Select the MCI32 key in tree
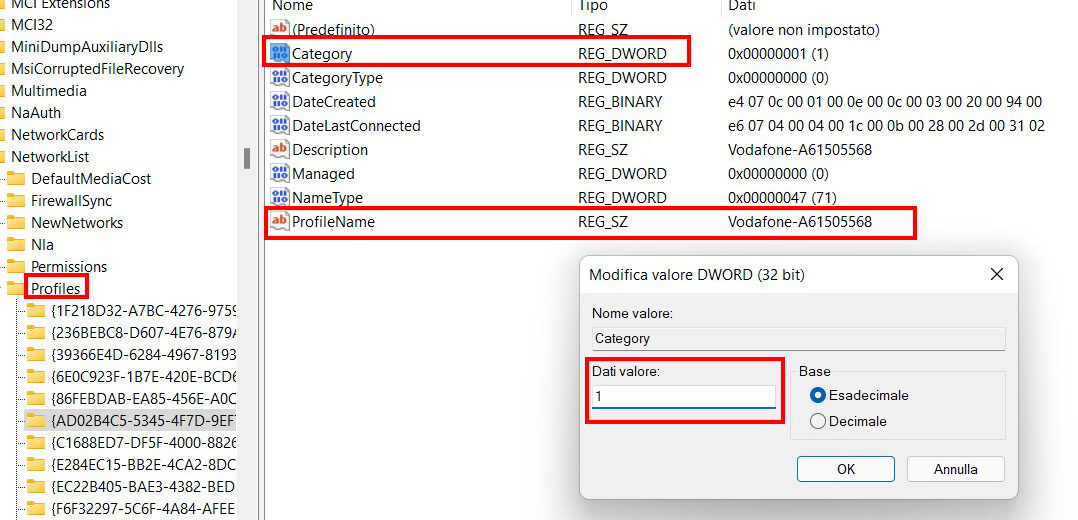 click(32, 25)
